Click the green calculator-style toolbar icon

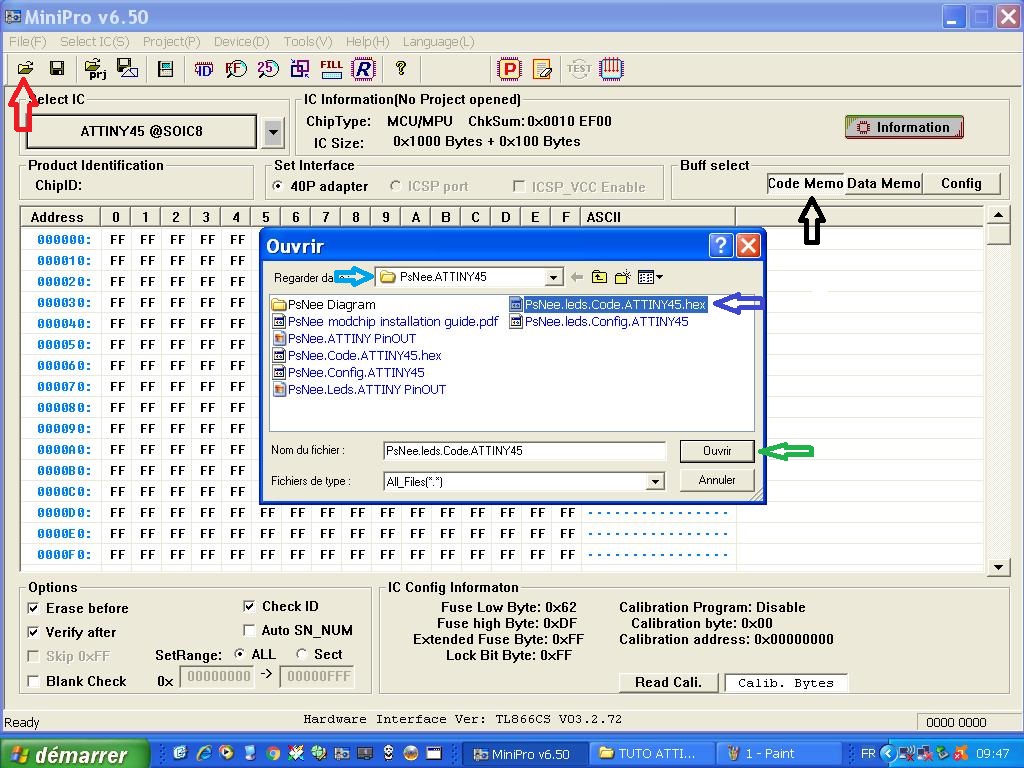pyautogui.click(x=165, y=69)
